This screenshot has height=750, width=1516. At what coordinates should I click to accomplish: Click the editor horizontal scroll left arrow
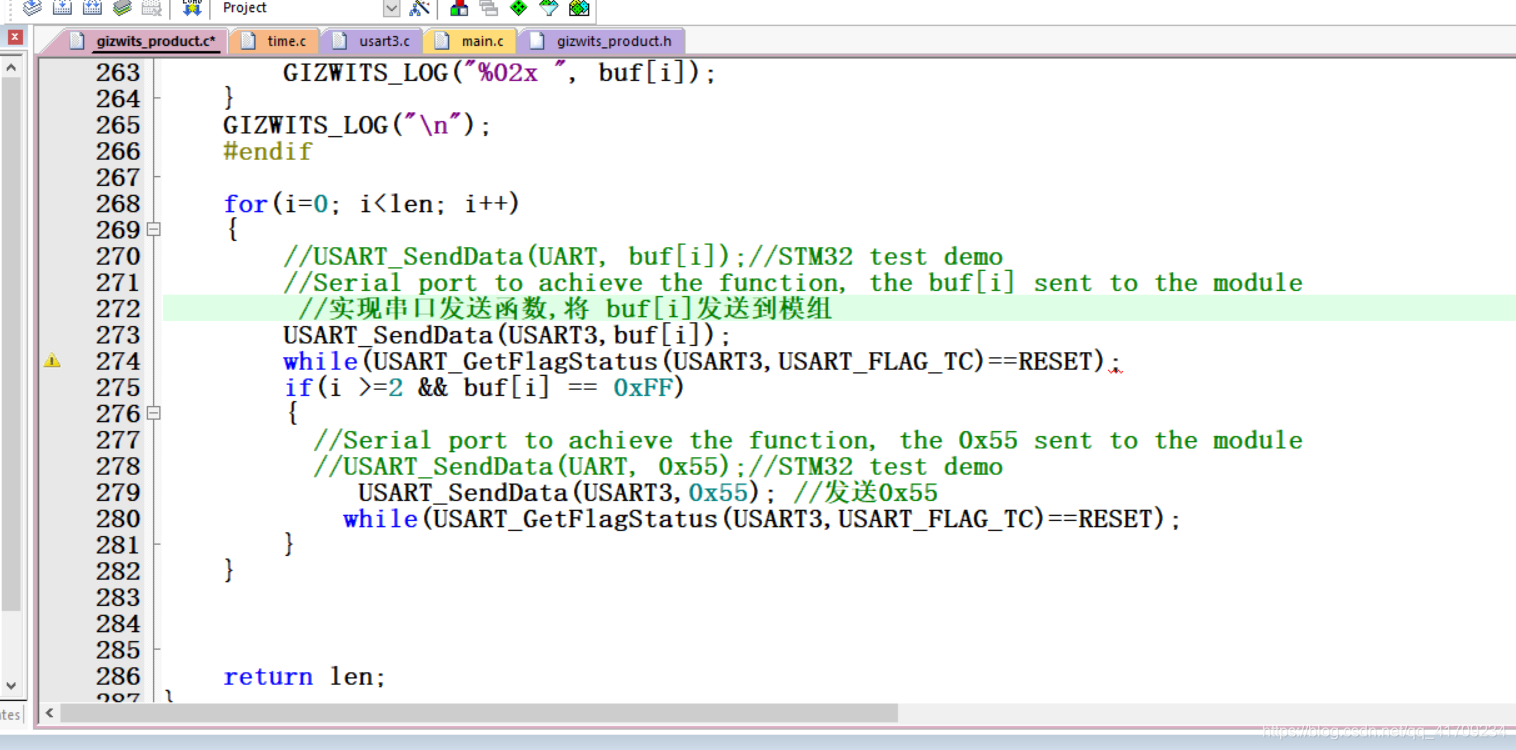pyautogui.click(x=50, y=713)
